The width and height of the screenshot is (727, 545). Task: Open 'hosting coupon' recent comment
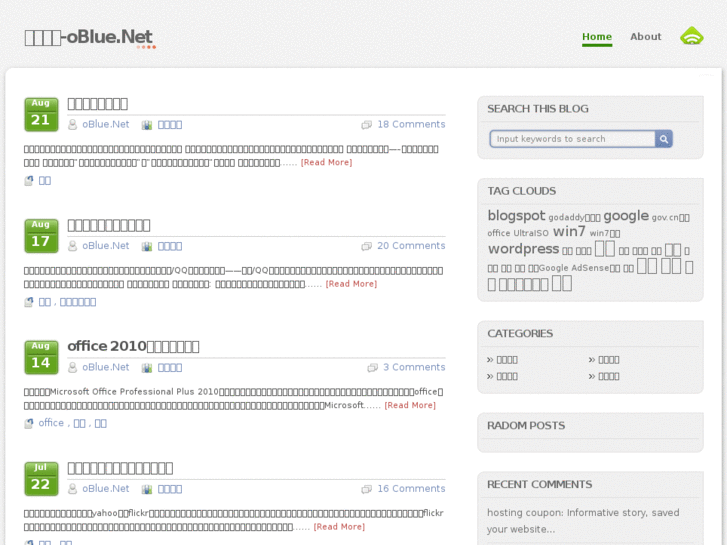tap(583, 521)
